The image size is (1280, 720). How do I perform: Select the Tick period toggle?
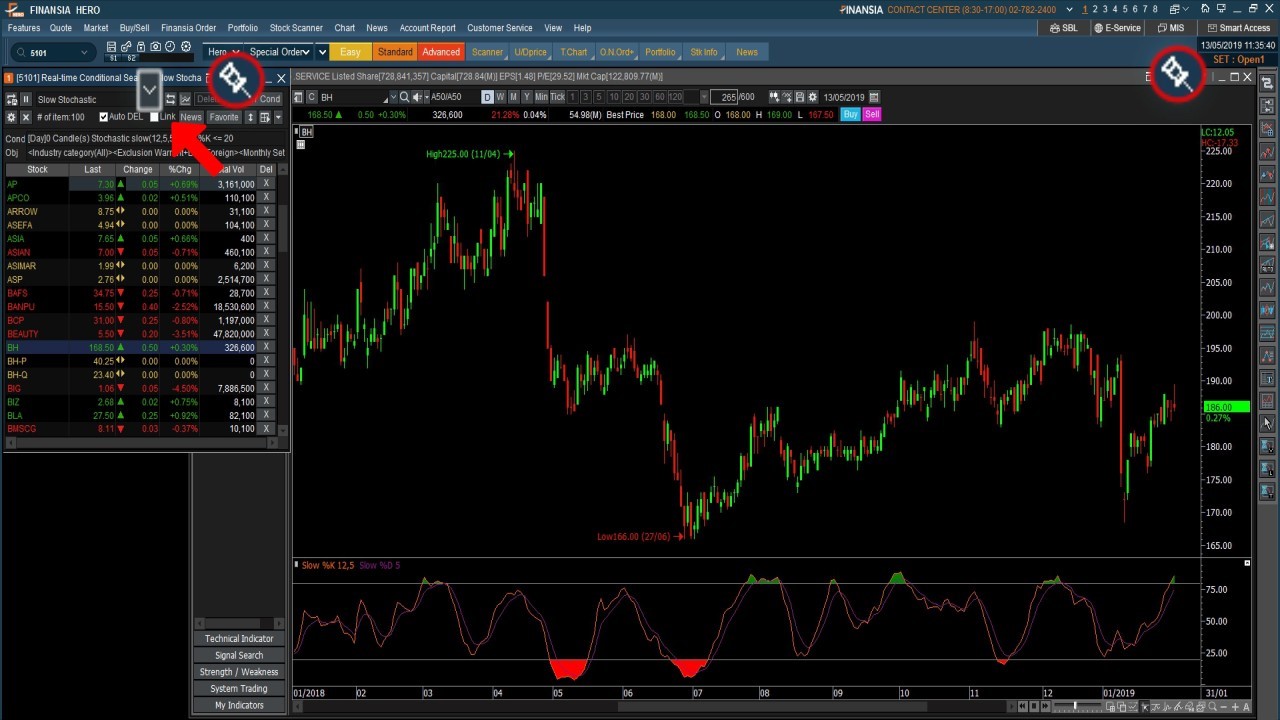[x=557, y=97]
